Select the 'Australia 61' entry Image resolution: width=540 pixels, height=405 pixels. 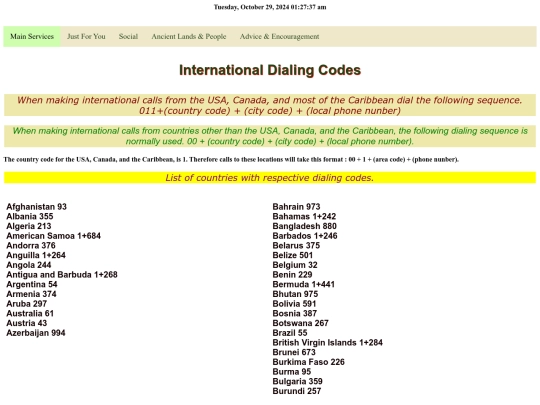point(30,313)
